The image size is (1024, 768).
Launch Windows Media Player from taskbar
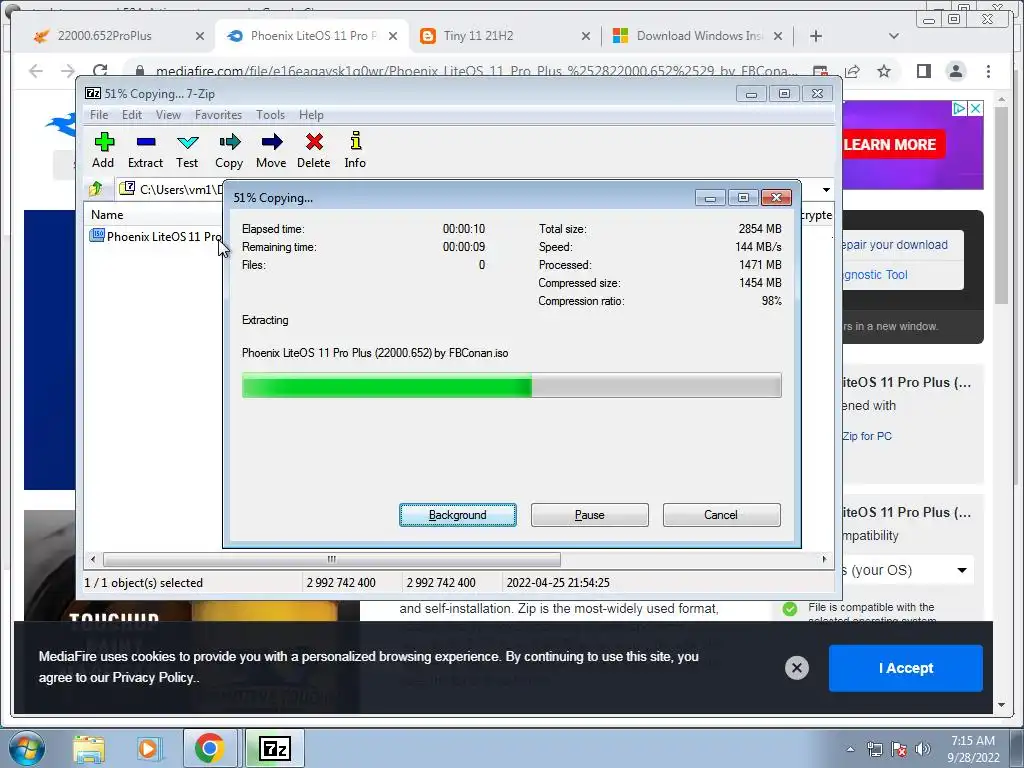point(148,749)
